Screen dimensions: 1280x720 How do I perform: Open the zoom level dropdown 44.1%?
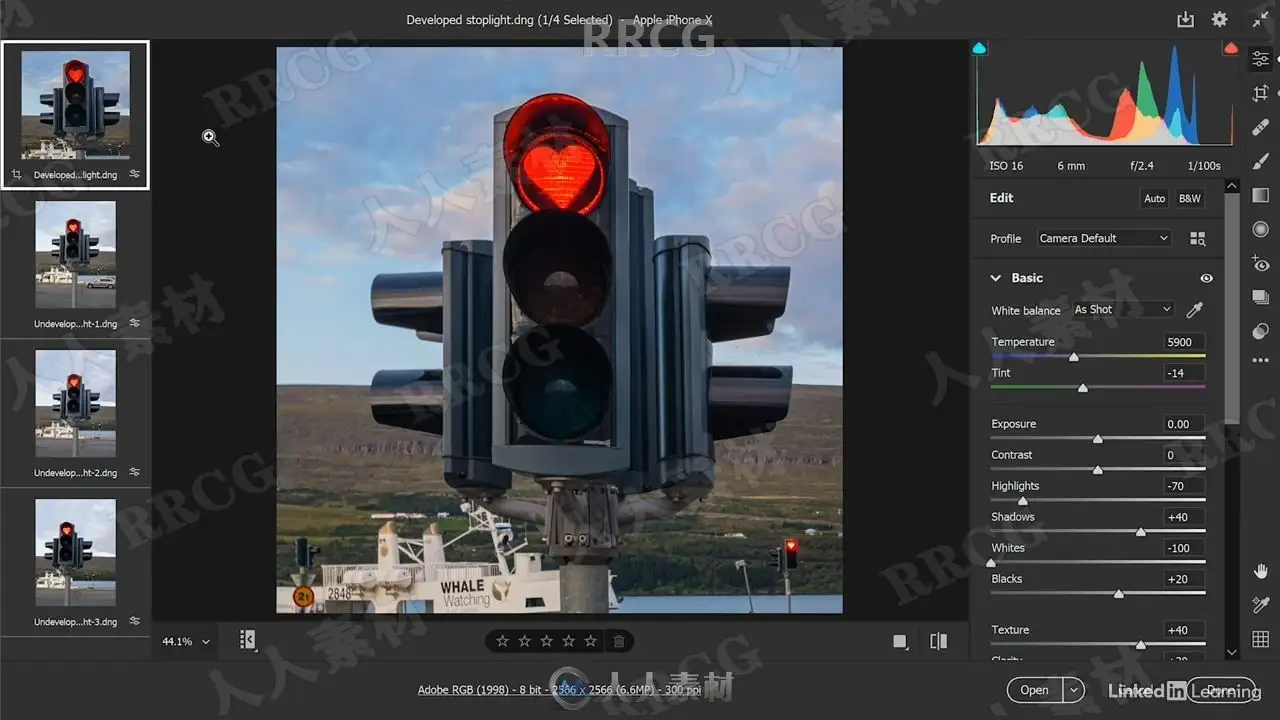[186, 642]
